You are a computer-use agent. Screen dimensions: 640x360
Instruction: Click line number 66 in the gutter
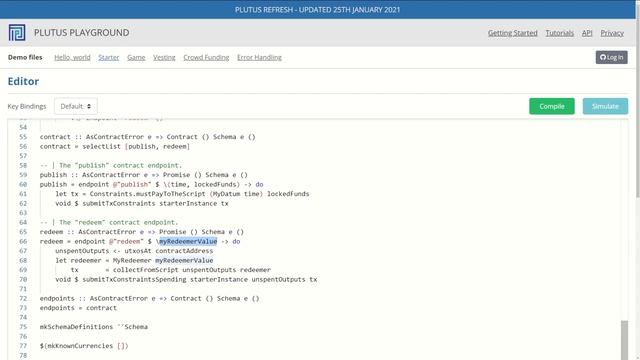pos(23,241)
